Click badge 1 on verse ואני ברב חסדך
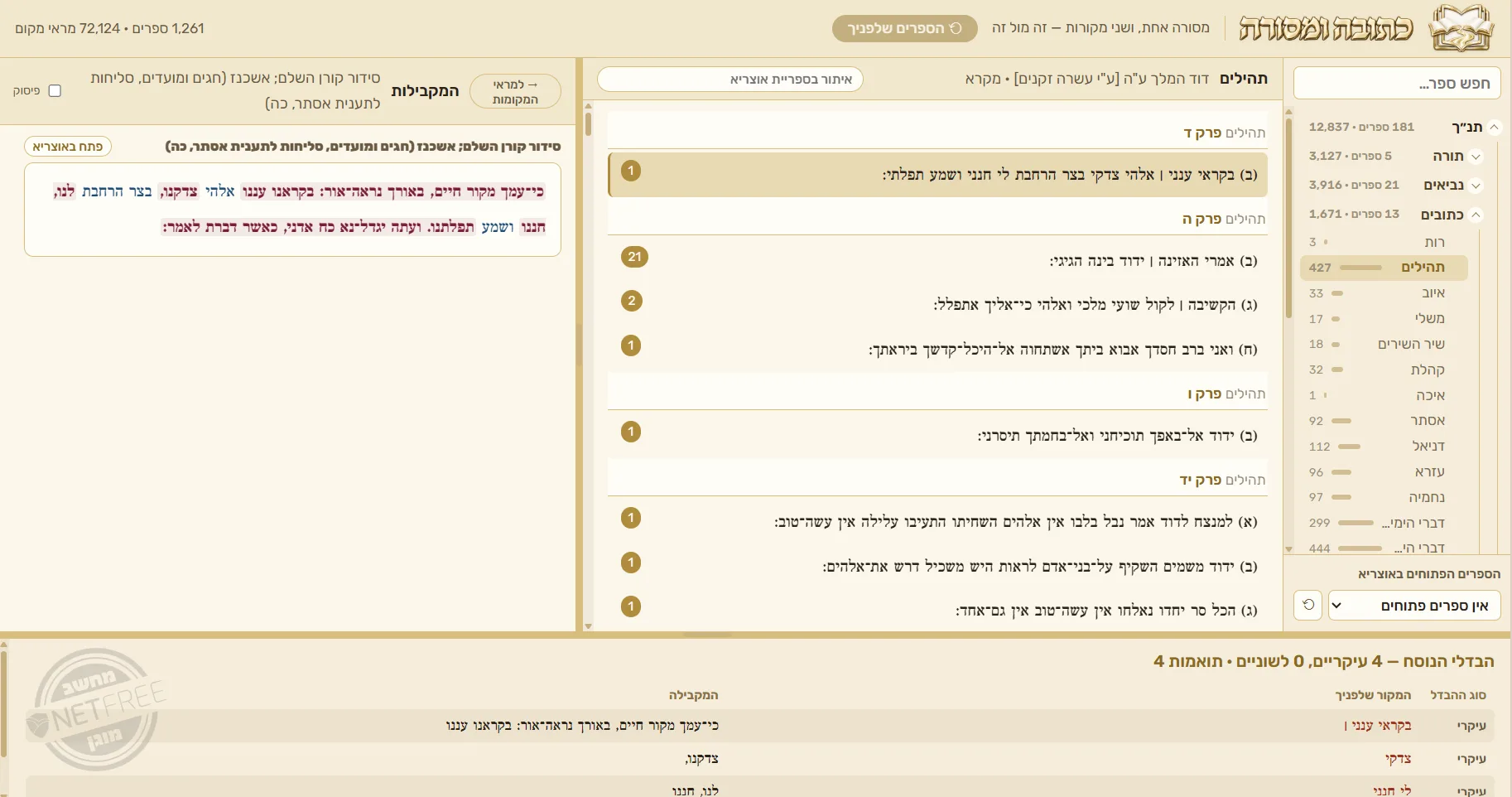Viewport: 1512px width, 797px height. [631, 345]
